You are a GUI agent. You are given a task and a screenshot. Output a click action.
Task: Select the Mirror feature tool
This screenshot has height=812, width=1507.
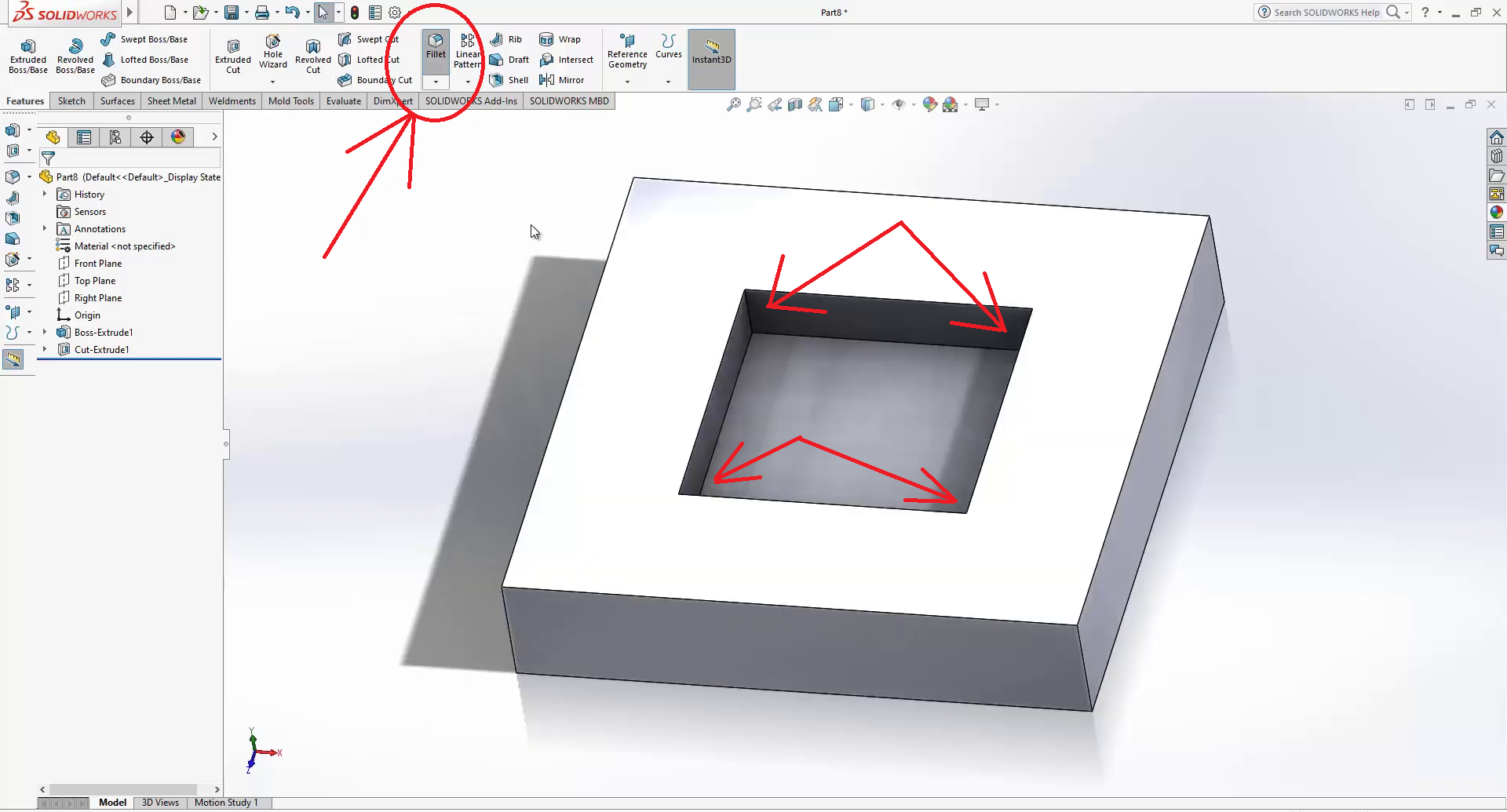tap(561, 80)
